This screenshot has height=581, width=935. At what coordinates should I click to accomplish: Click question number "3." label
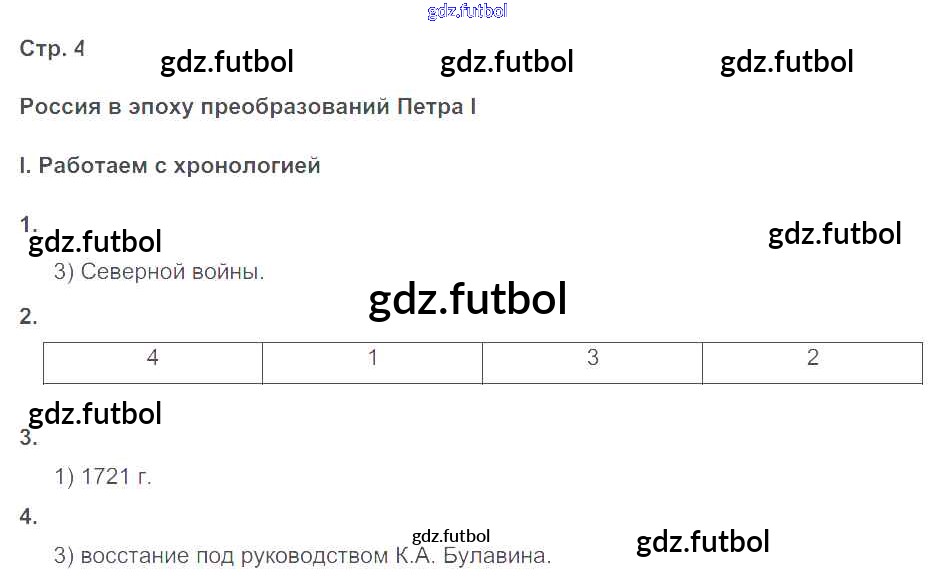click(x=28, y=438)
